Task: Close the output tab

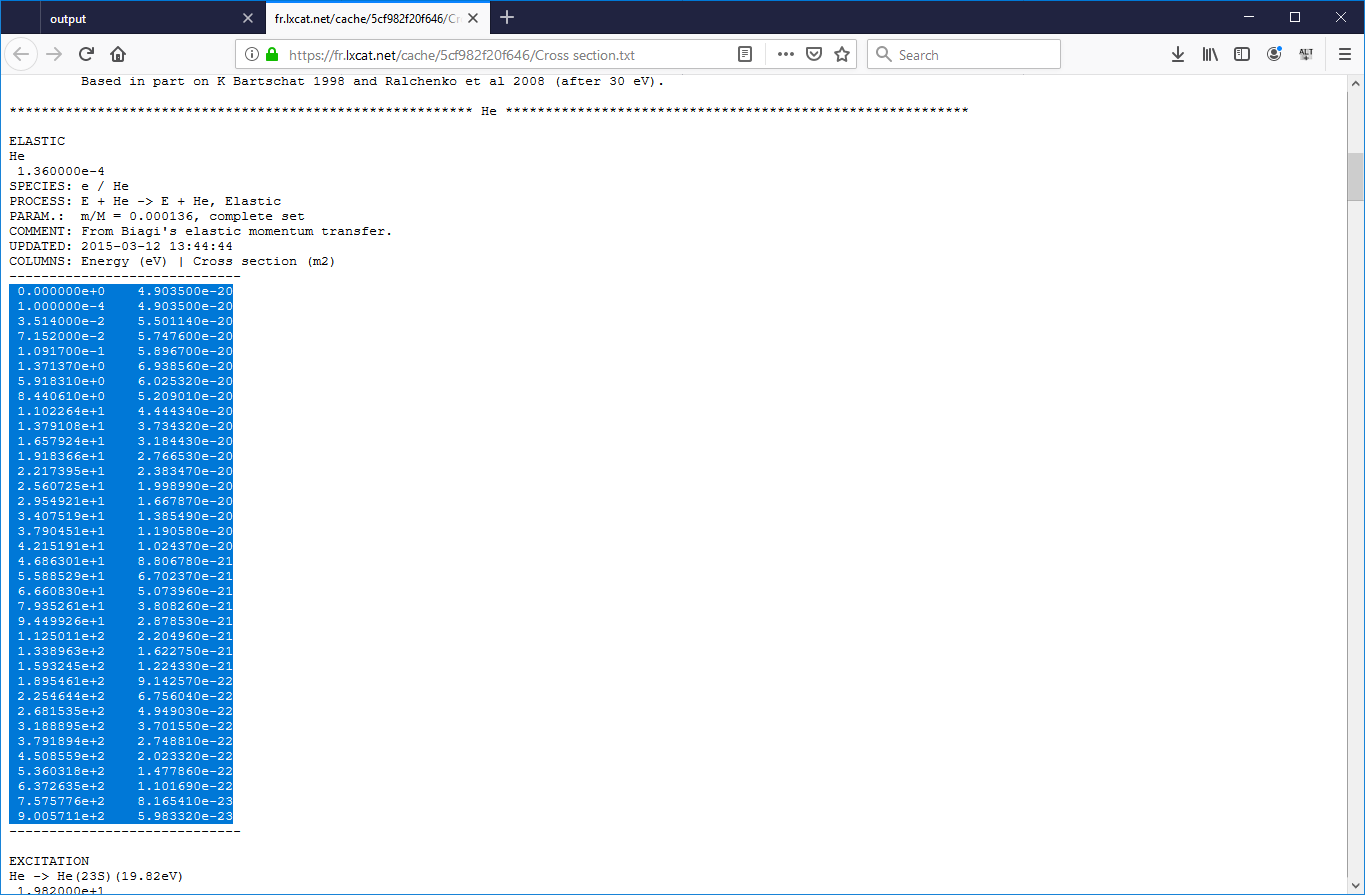Action: coord(248,18)
